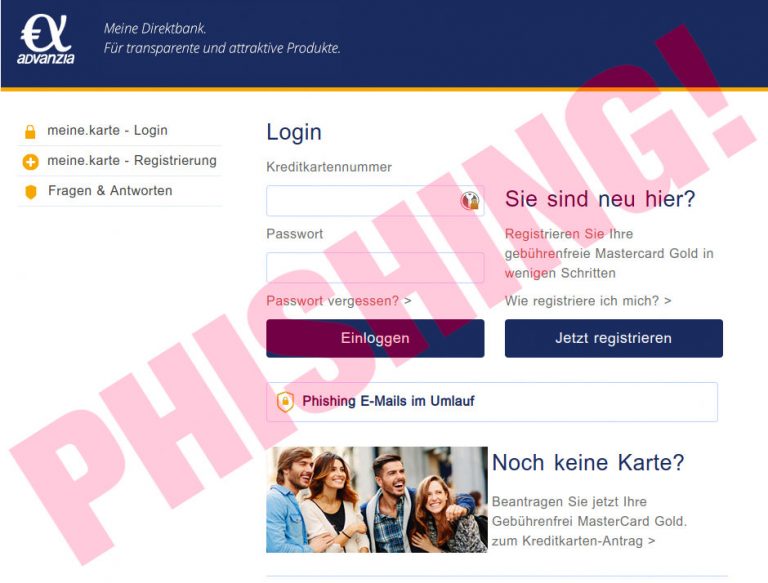Click the password manager icon in card number field
This screenshot has height=583, width=768.
pyautogui.click(x=470, y=200)
